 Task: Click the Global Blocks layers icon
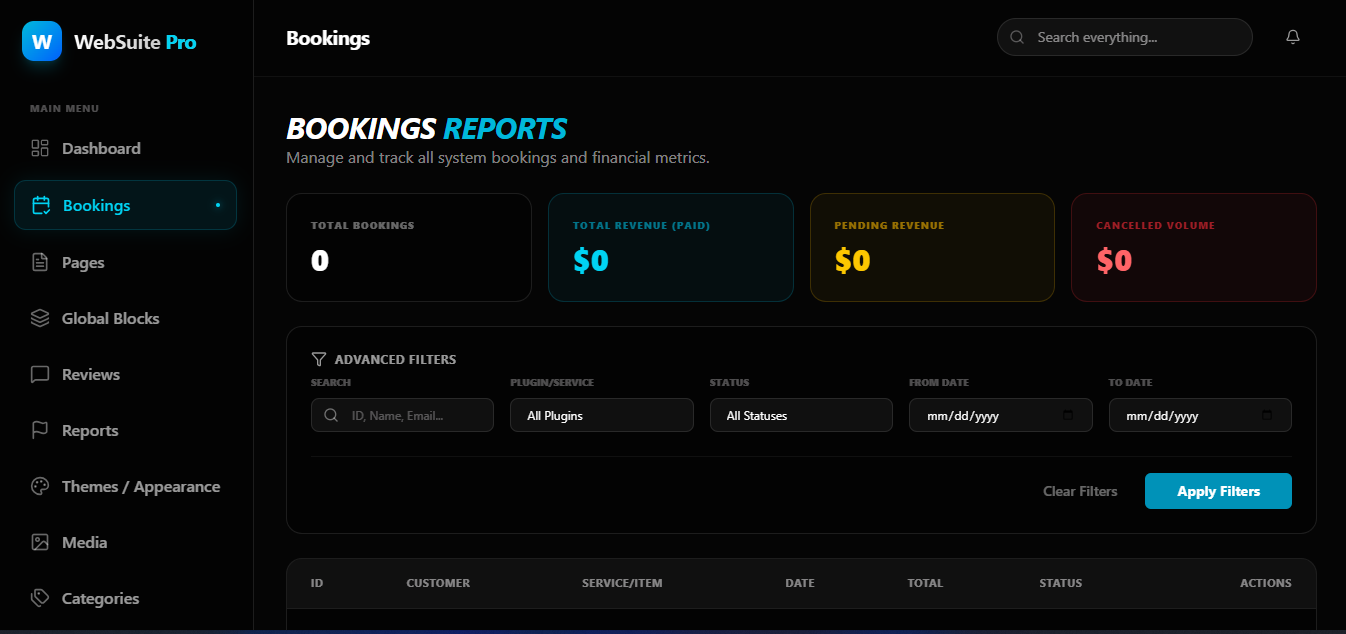40,319
